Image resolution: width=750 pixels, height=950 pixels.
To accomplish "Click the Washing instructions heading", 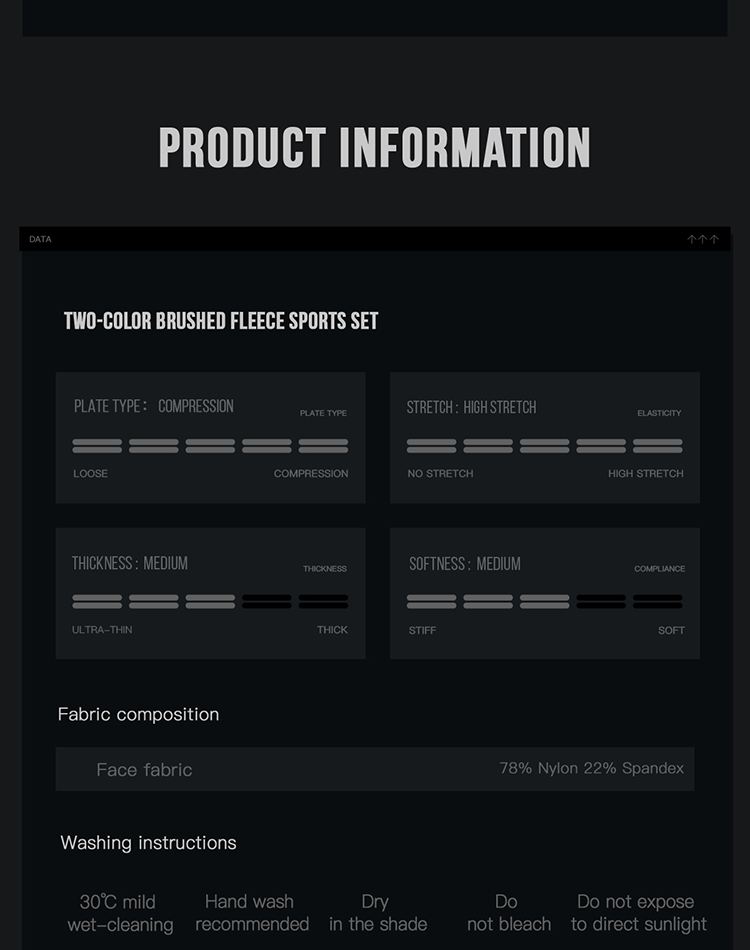I will [x=148, y=842].
